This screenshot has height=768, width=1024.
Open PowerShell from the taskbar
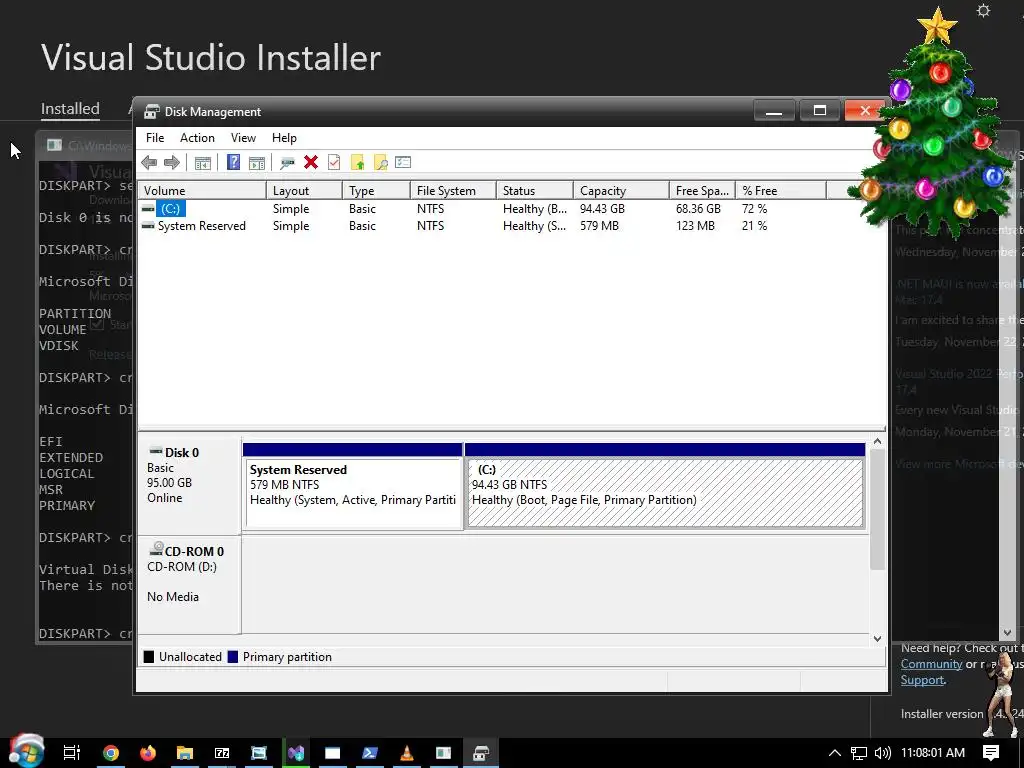tap(370, 753)
